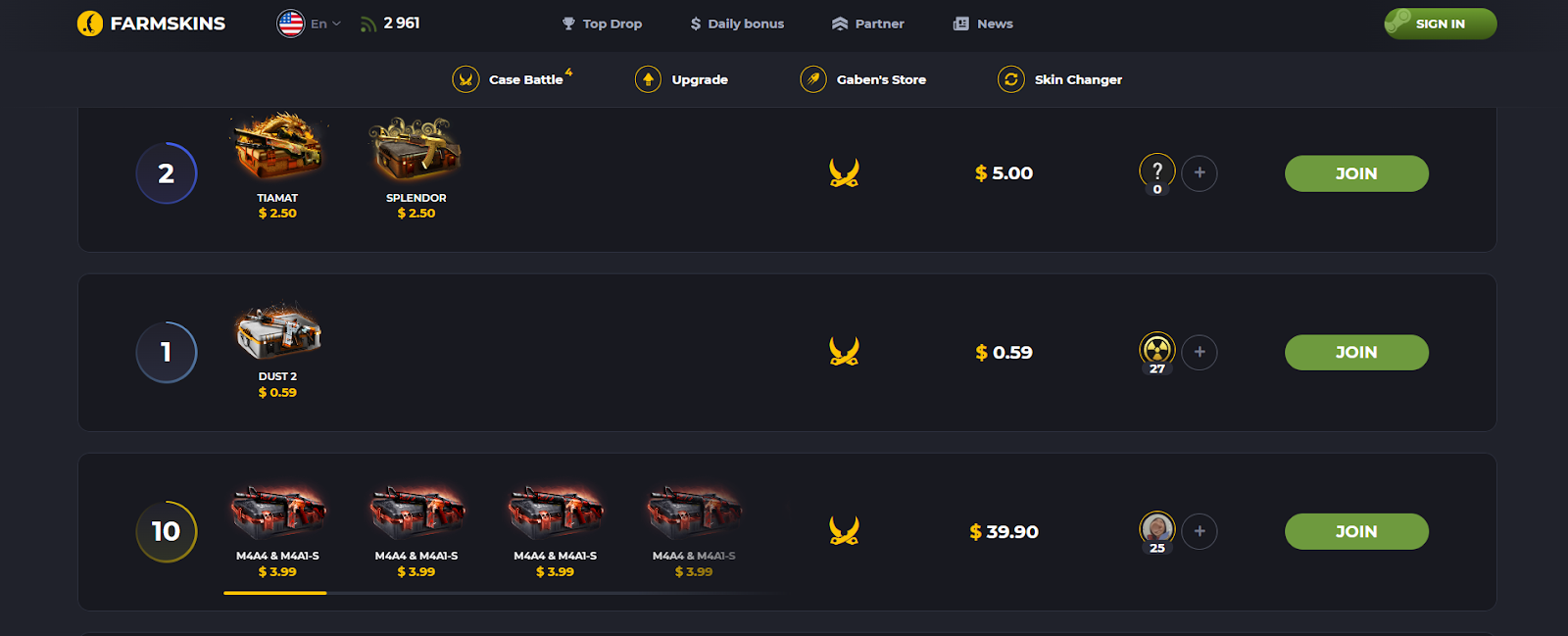Join the $0.59 Dust 2 battle
The height and width of the screenshot is (636, 1568).
(1356, 353)
